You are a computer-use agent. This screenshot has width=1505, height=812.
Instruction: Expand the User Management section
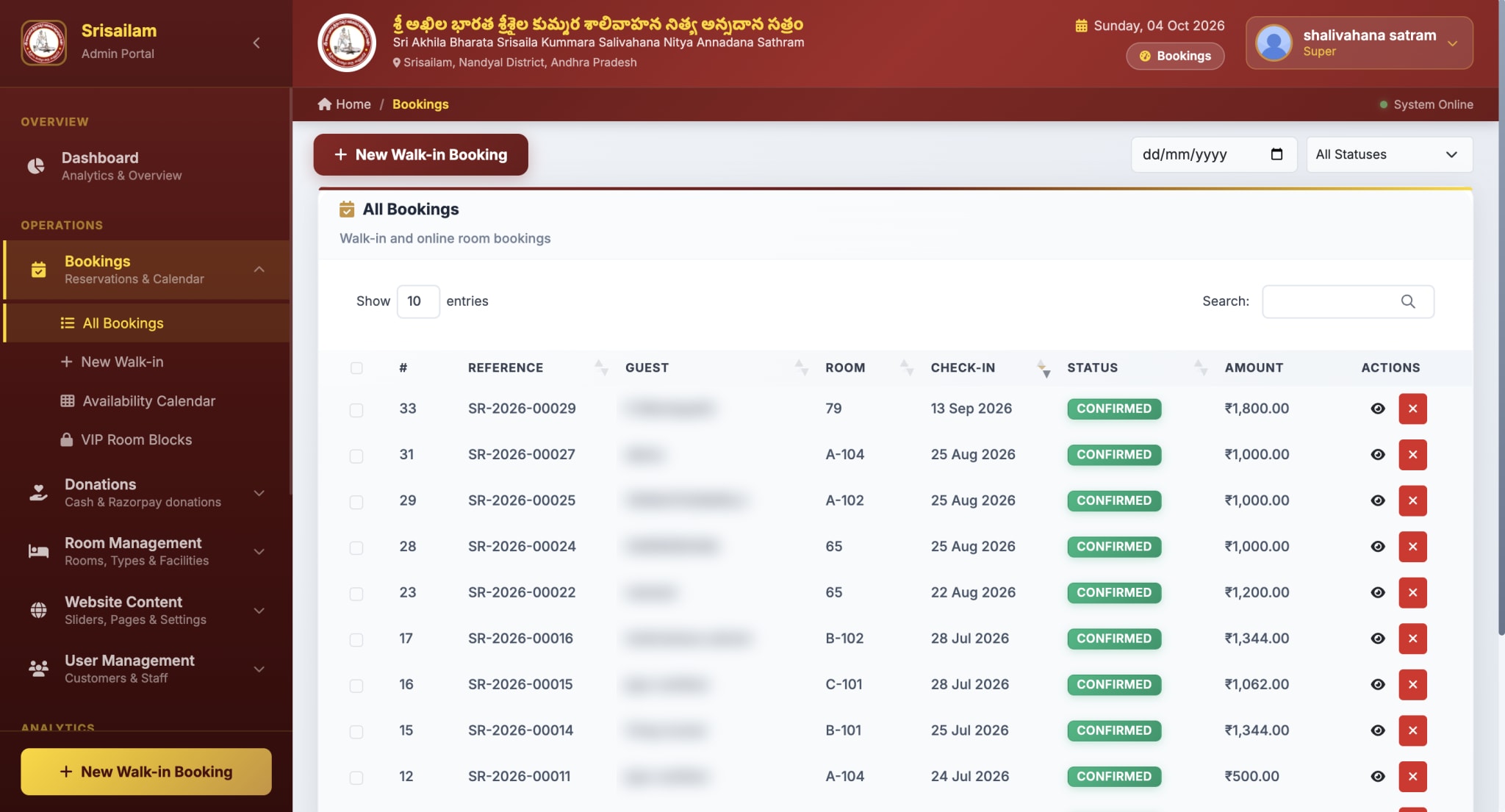pyautogui.click(x=146, y=669)
